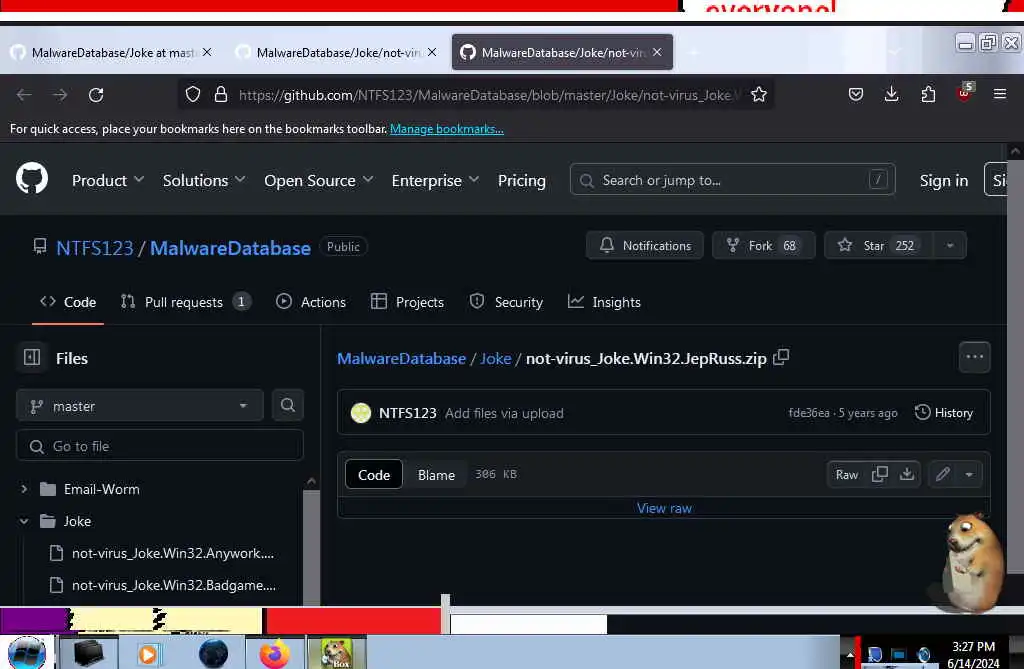Click the pencil edit file icon
This screenshot has height=669, width=1024.
tap(942, 474)
